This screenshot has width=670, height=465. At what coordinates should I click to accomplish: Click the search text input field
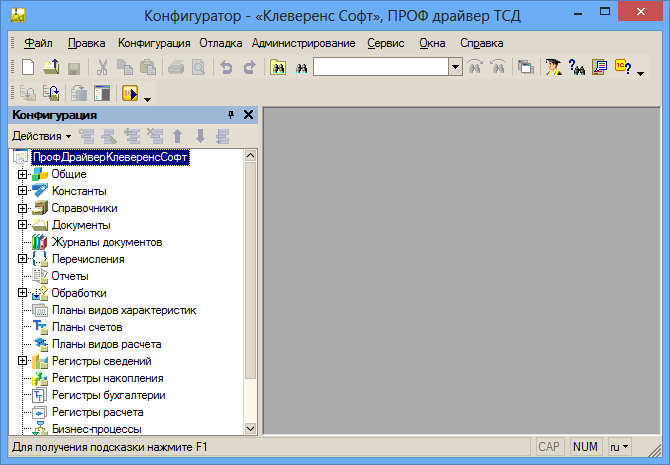[x=381, y=67]
